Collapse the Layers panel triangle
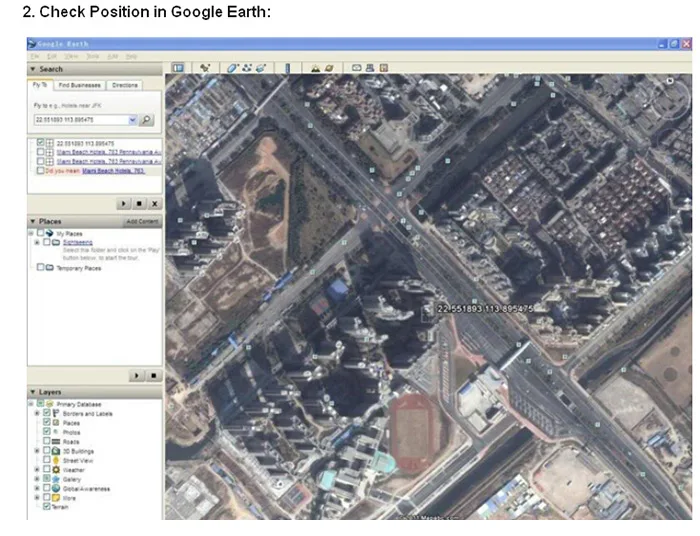The height and width of the screenshot is (536, 700). (x=33, y=392)
